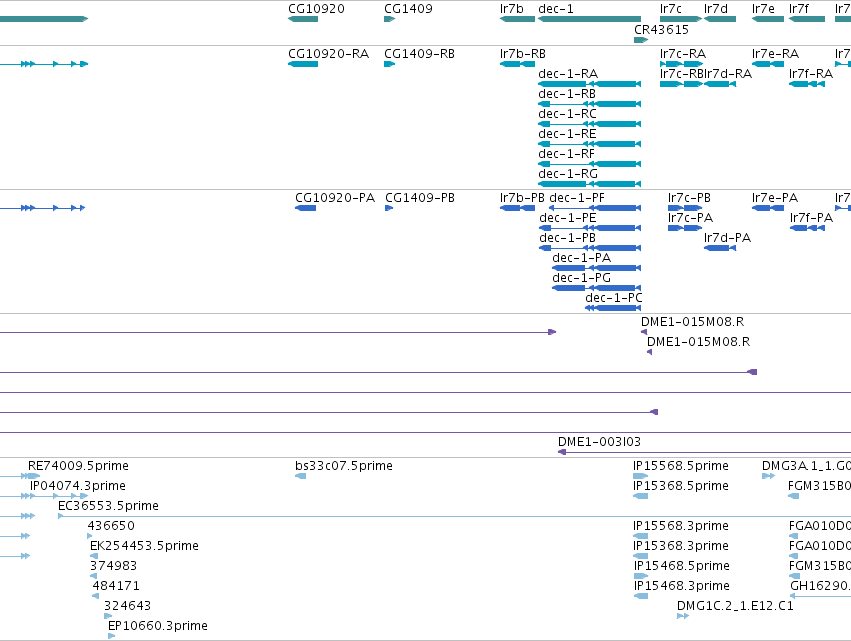851x641 pixels.
Task: Open the CG10920-RA transcript
Action: [303, 64]
